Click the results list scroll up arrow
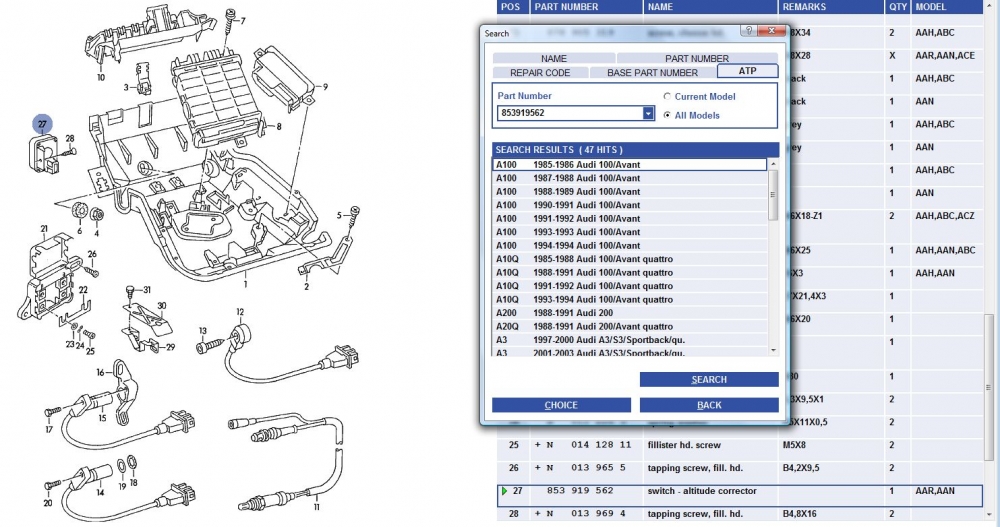1000x527 pixels. tap(774, 165)
